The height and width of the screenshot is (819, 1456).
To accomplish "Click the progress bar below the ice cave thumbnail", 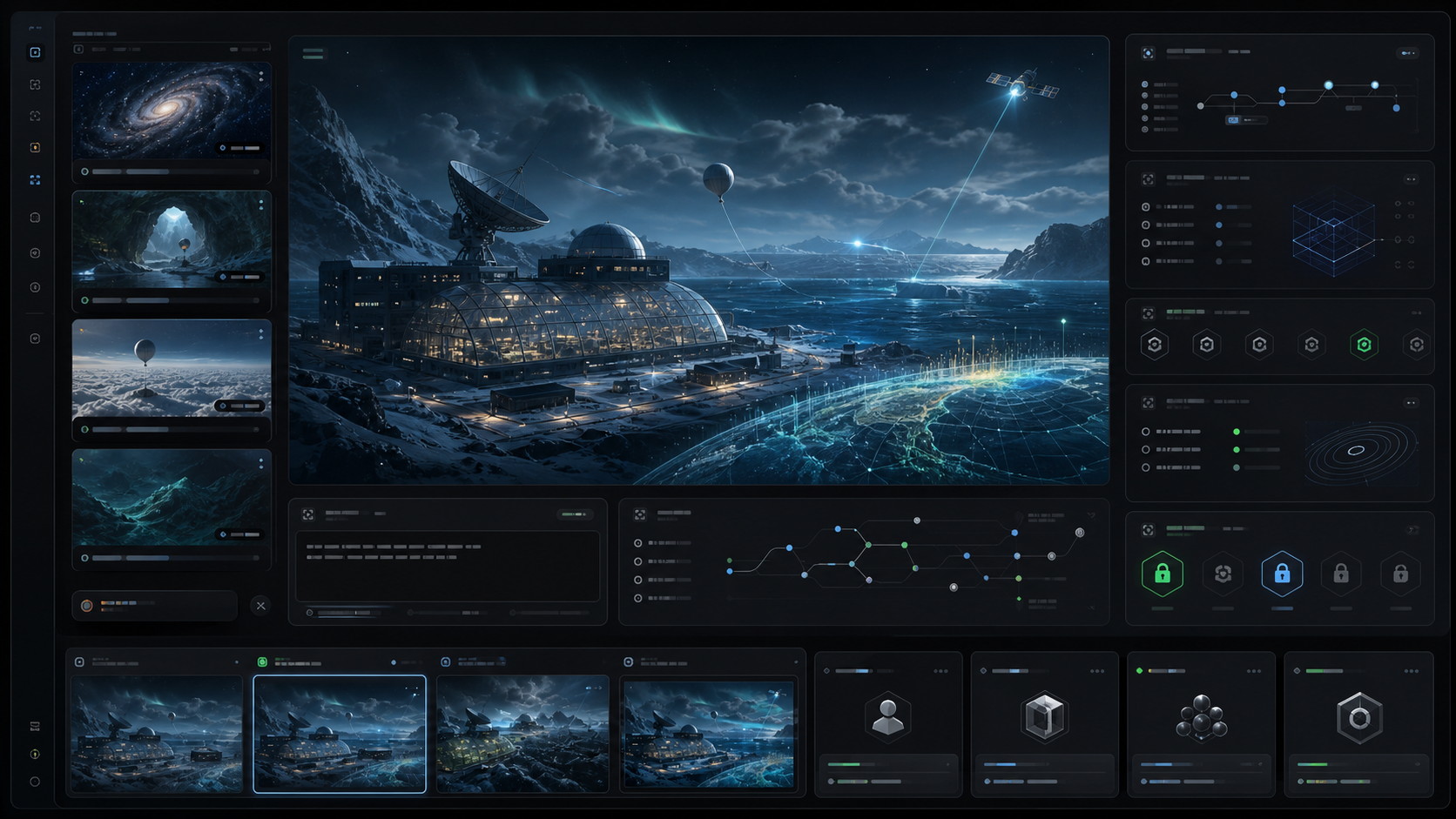I will 175,300.
